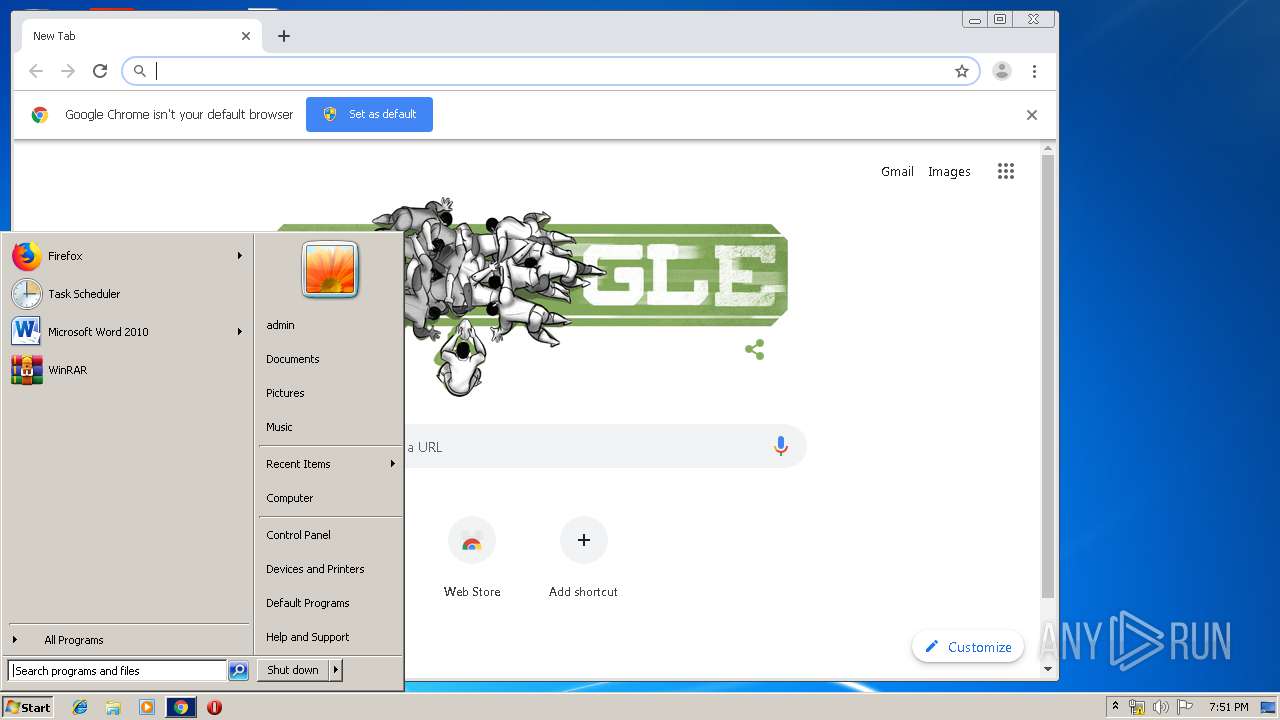Click the Shut down button

coord(293,670)
